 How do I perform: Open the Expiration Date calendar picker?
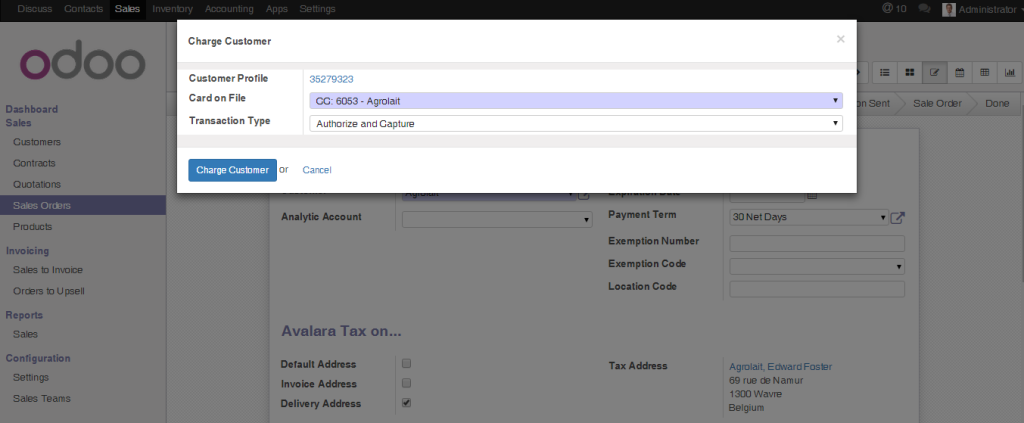tap(812, 195)
